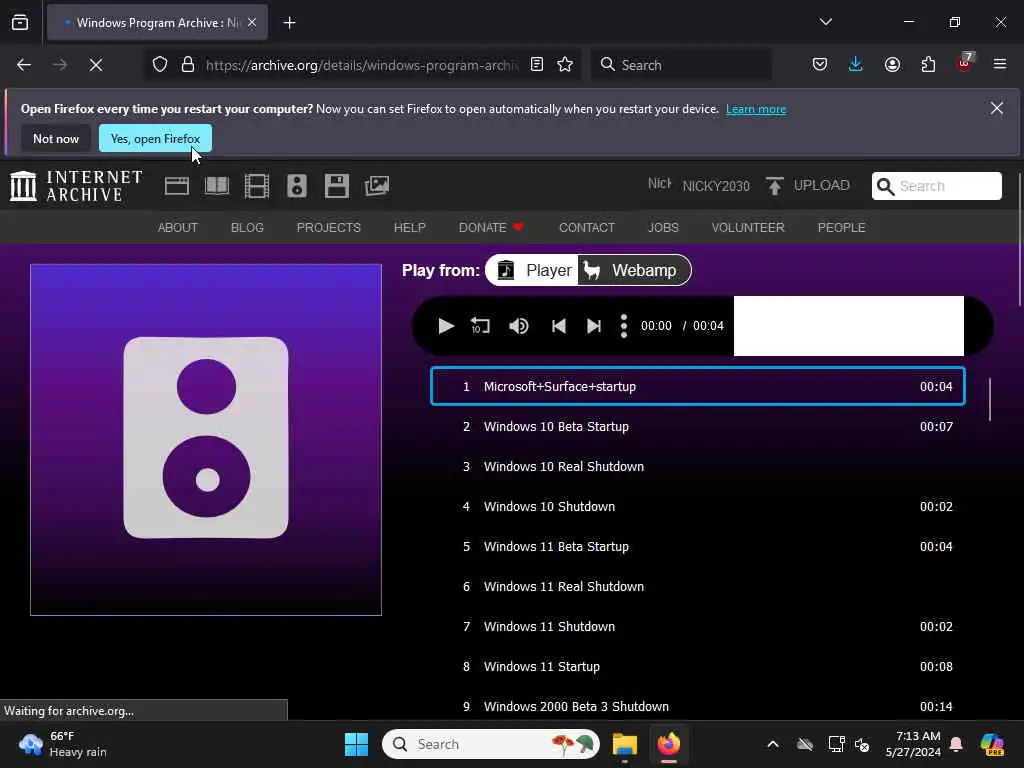Play track 6 Windows 11 Real Shutdown

click(697, 586)
